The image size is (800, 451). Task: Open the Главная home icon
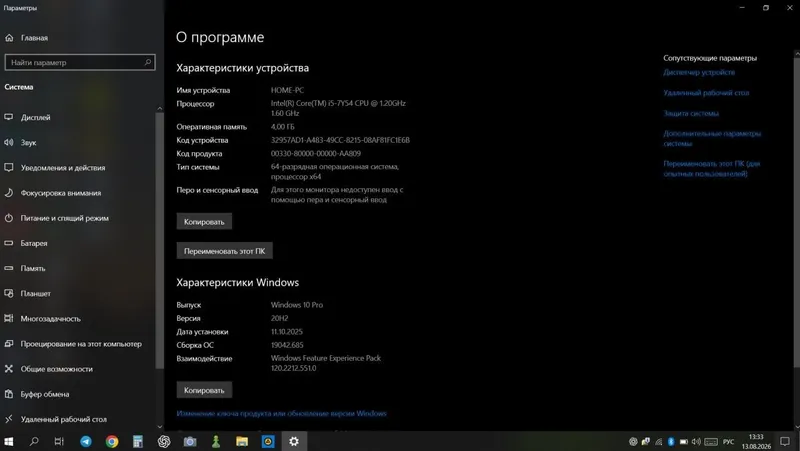point(9,38)
